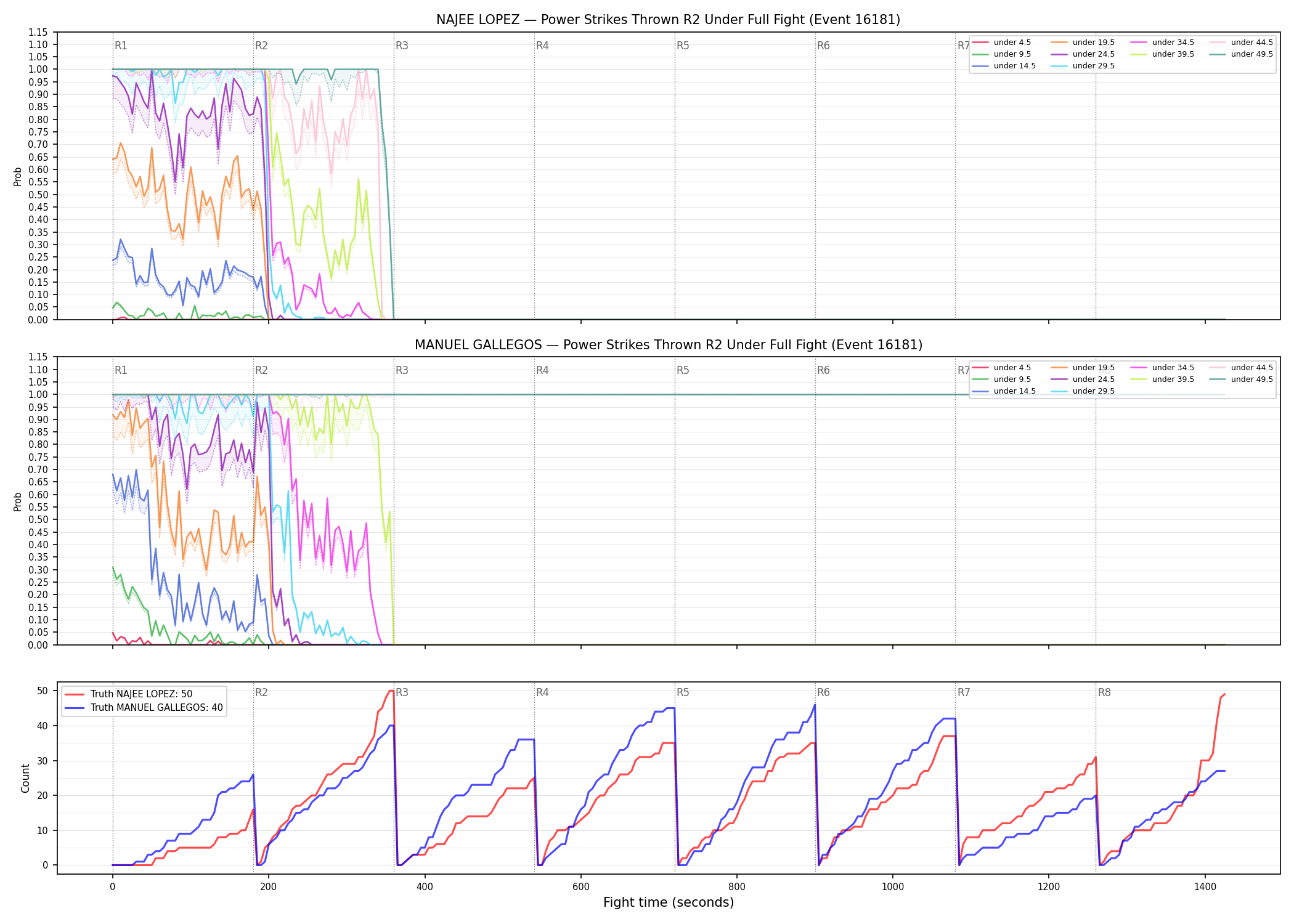Click the R6 round label in the Count chart
Viewport: 1294px width, 924px height.
click(823, 692)
